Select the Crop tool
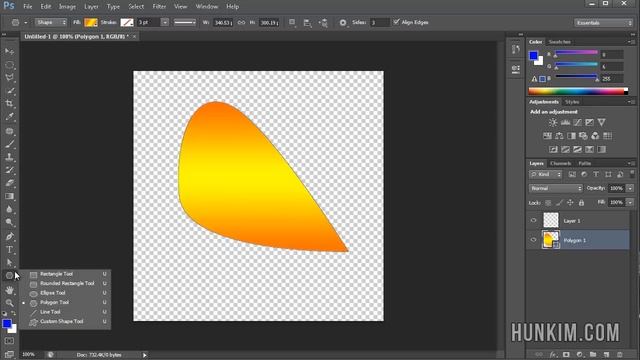Screen dimensions: 640x360 click(x=9, y=104)
